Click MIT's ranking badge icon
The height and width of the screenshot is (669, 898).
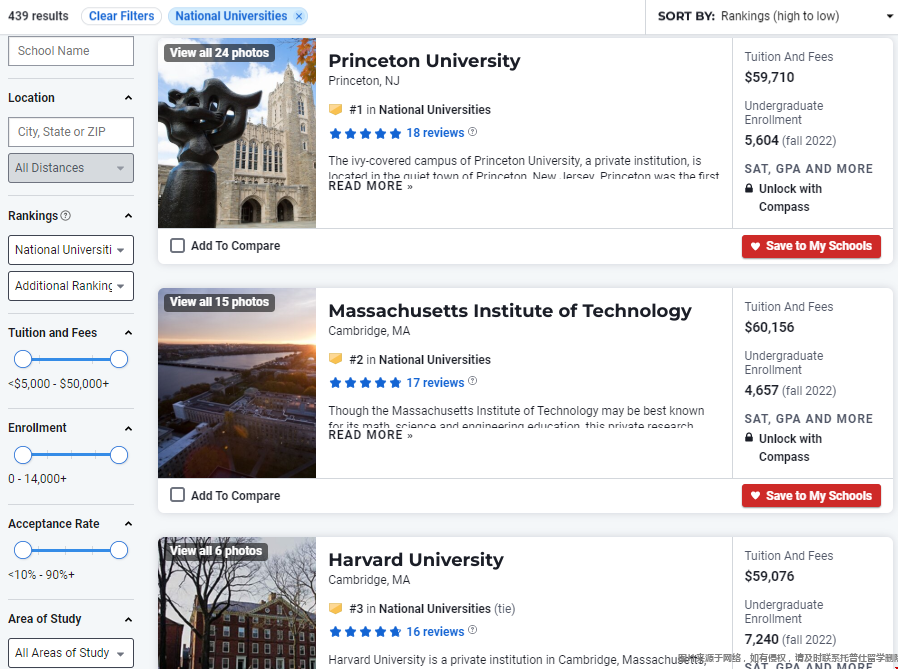(x=336, y=359)
